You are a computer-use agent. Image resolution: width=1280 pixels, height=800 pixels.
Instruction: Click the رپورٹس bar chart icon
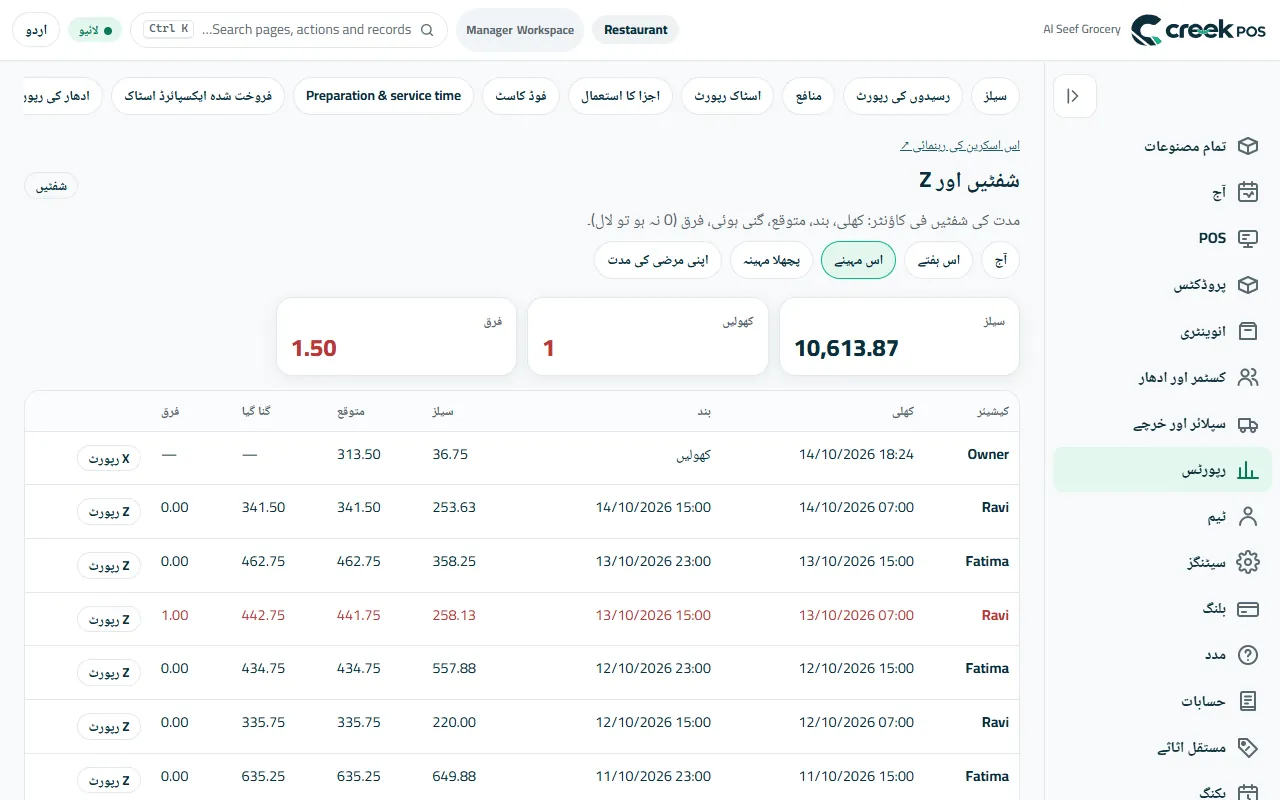(1247, 470)
